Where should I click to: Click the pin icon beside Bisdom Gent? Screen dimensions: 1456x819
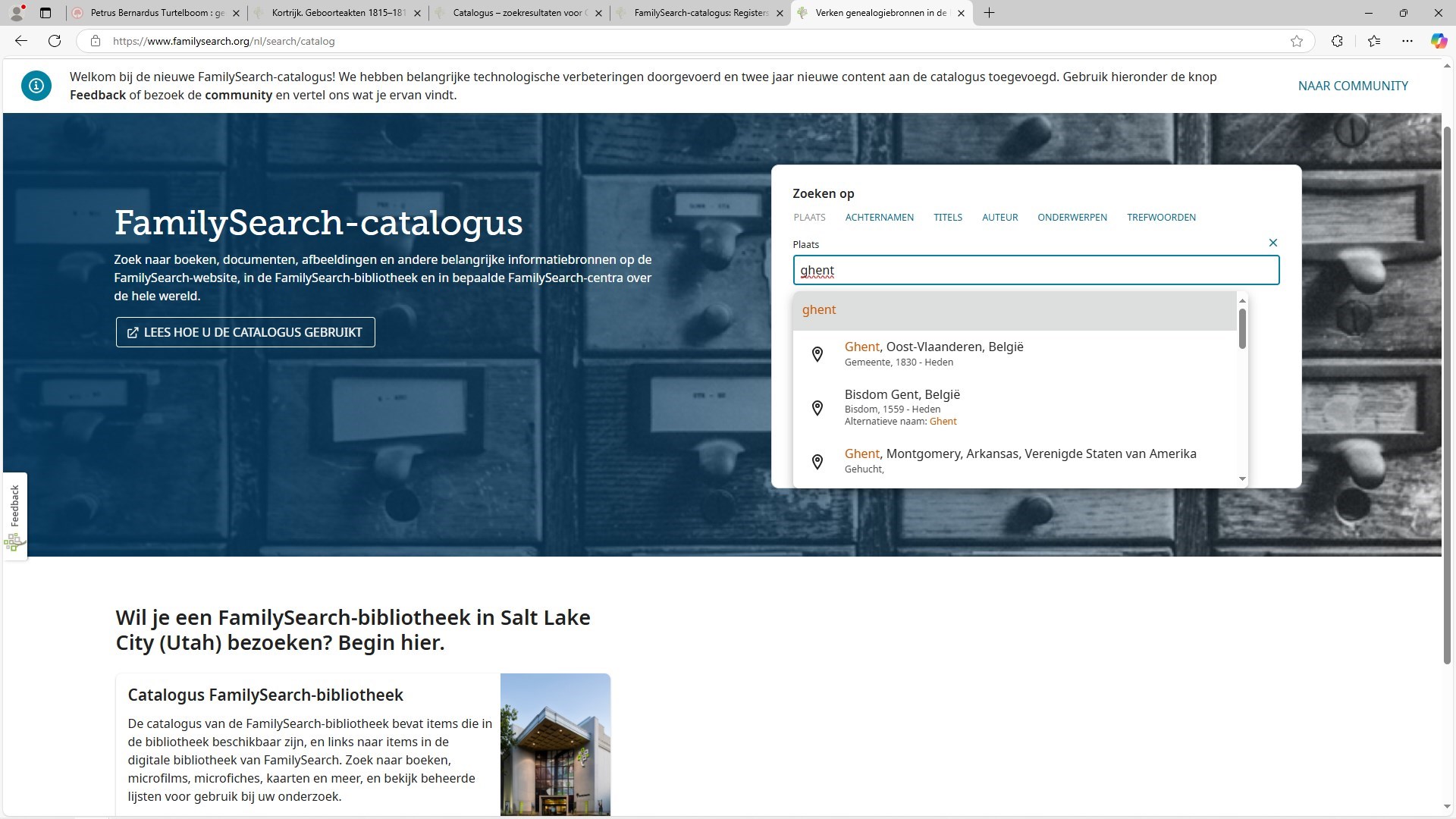click(x=817, y=408)
